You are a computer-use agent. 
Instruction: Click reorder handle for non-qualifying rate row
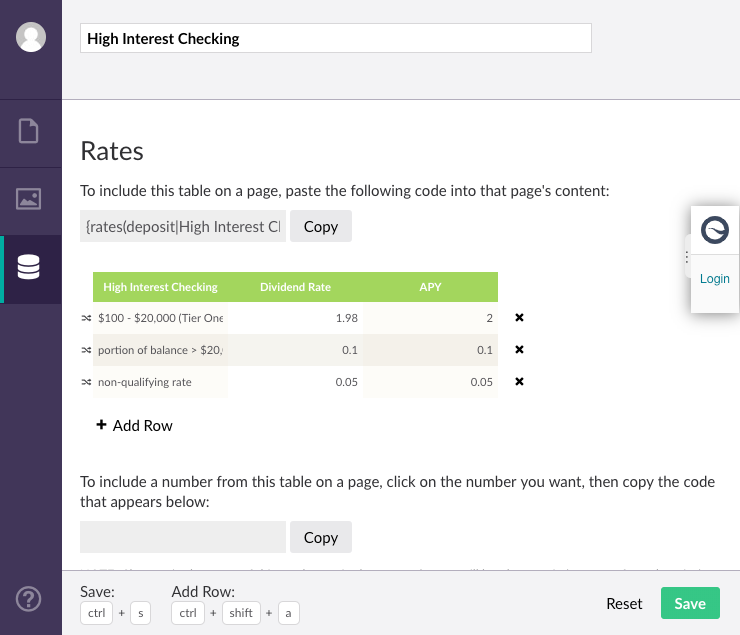click(86, 382)
